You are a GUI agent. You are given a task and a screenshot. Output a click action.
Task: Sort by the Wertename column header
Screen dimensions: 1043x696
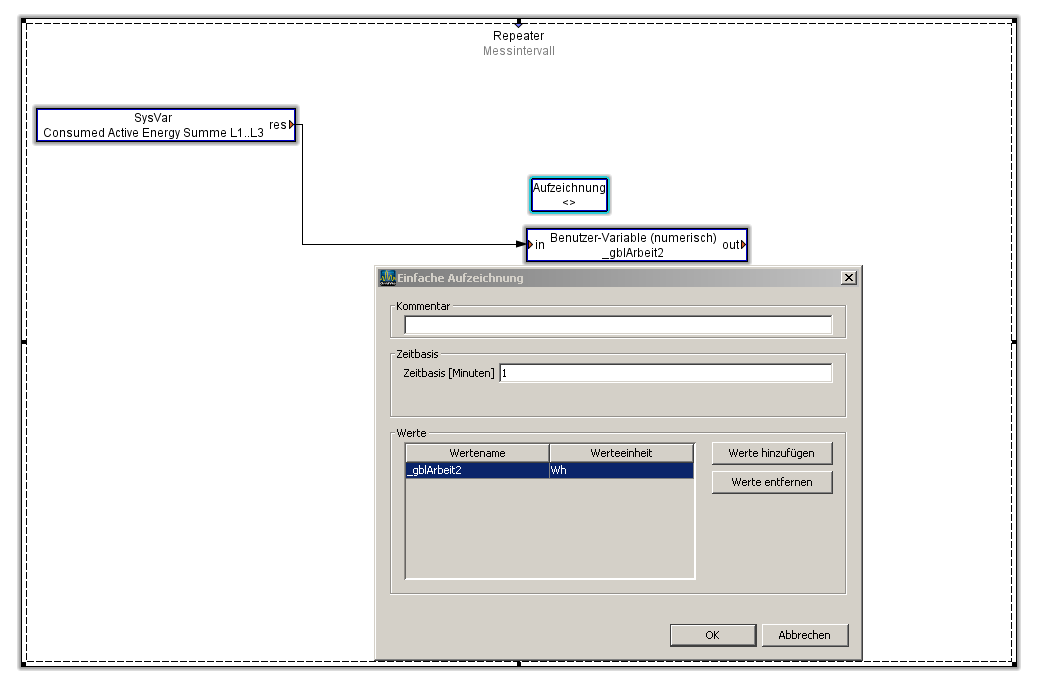coord(477,453)
